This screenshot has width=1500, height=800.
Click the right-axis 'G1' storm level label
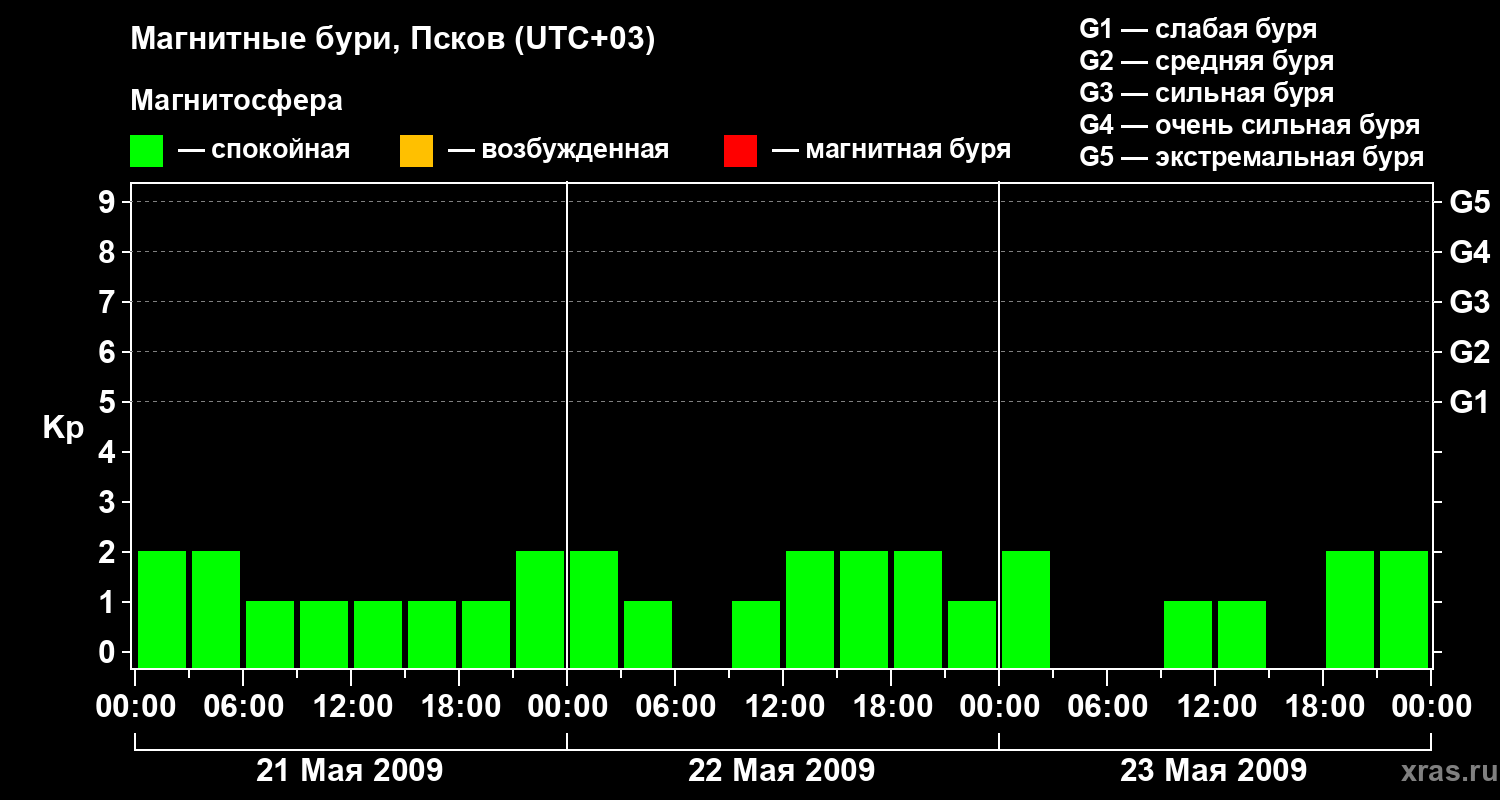(1469, 402)
